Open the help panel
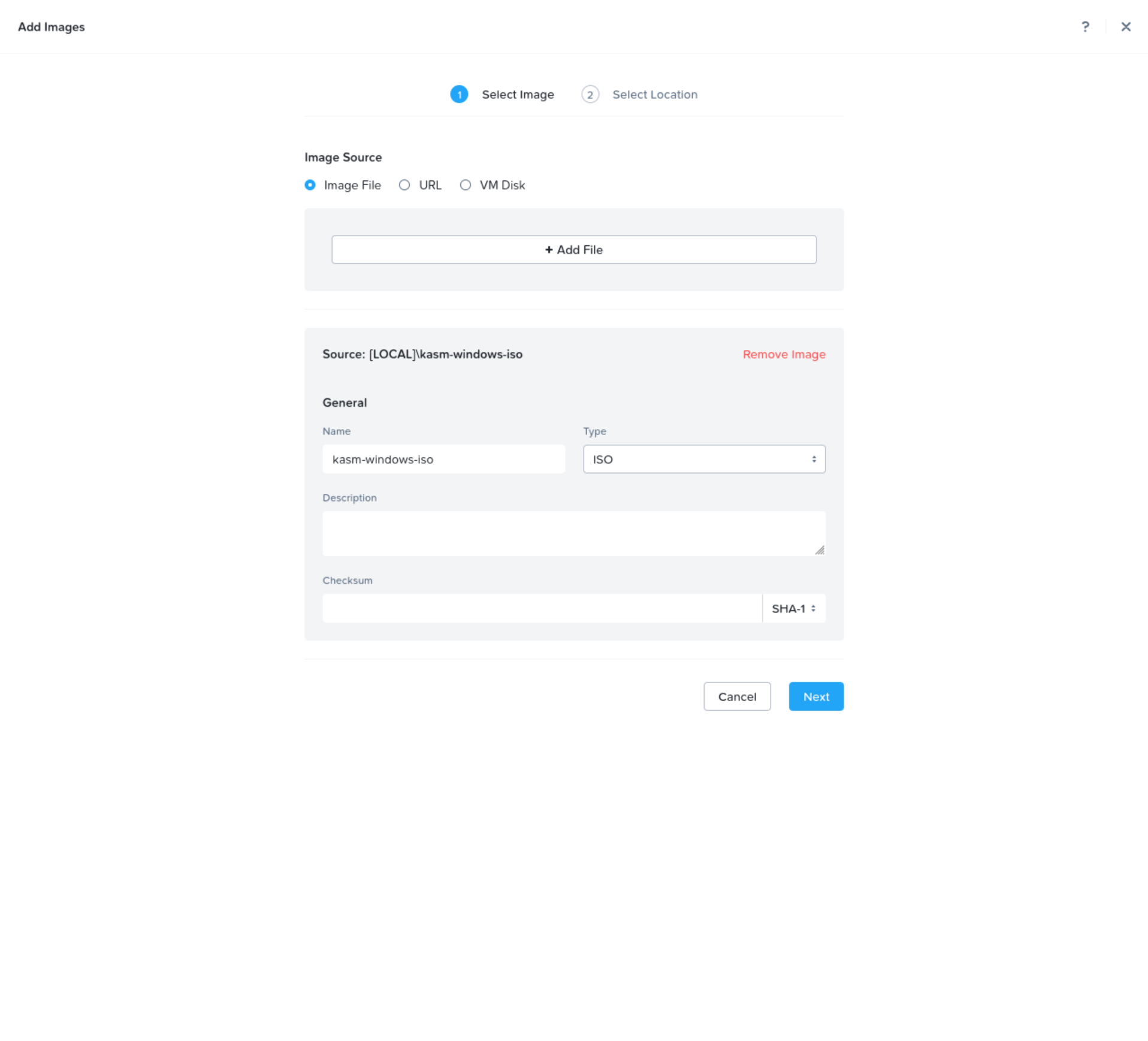The height and width of the screenshot is (1041, 1148). click(1086, 27)
